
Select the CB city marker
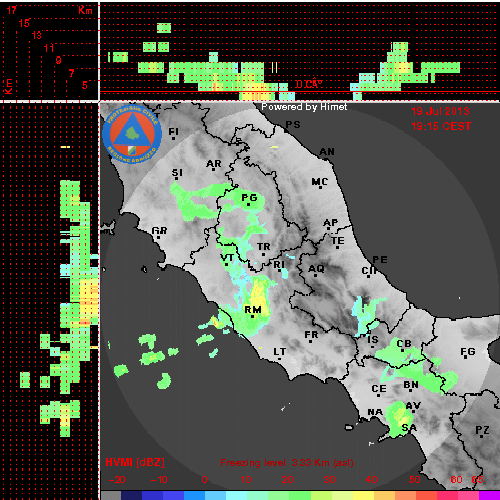403,350
